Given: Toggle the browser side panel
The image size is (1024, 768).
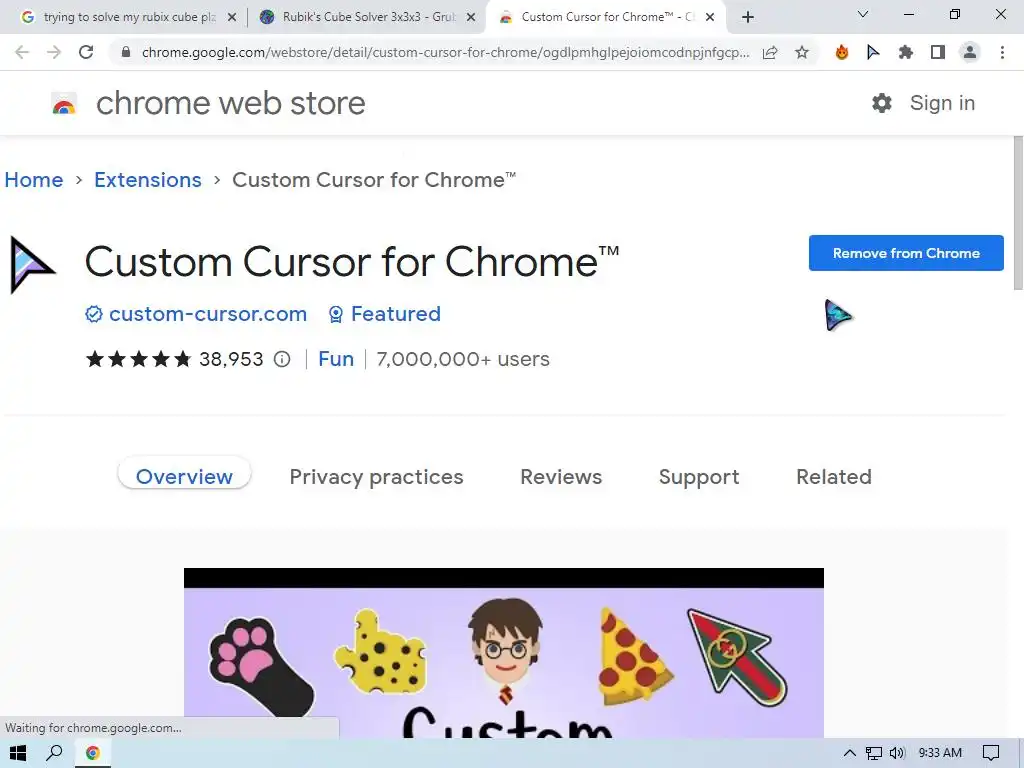Looking at the screenshot, I should tap(938, 52).
